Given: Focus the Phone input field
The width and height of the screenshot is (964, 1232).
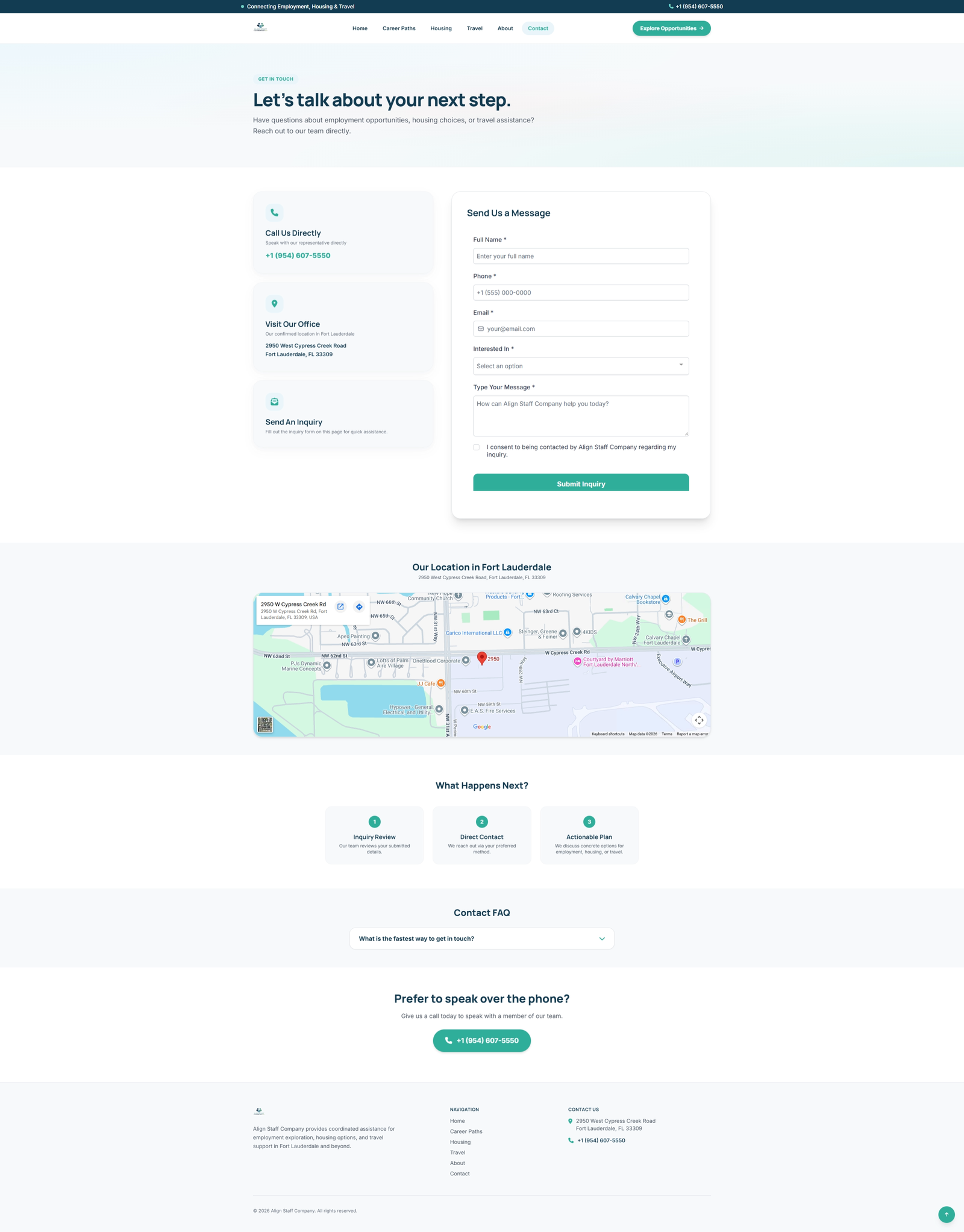Looking at the screenshot, I should (581, 292).
